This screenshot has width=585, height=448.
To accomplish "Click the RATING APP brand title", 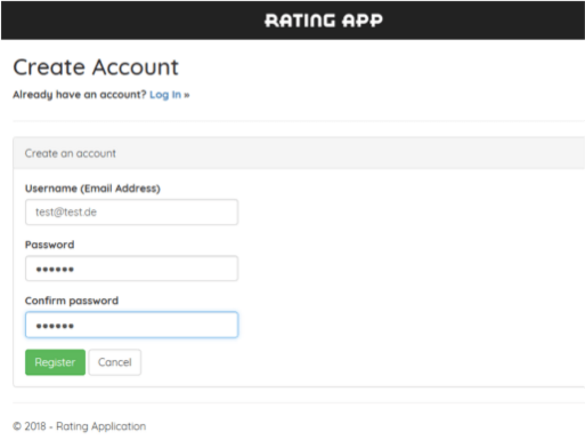I will click(323, 21).
